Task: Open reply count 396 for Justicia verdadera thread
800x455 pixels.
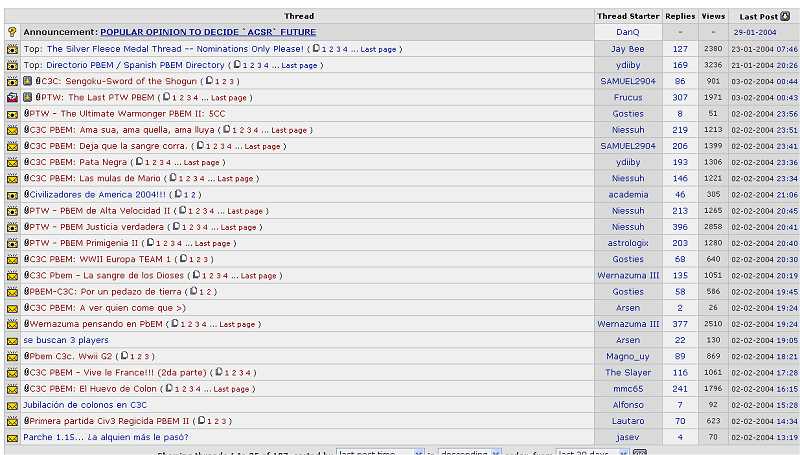Action: [680, 227]
